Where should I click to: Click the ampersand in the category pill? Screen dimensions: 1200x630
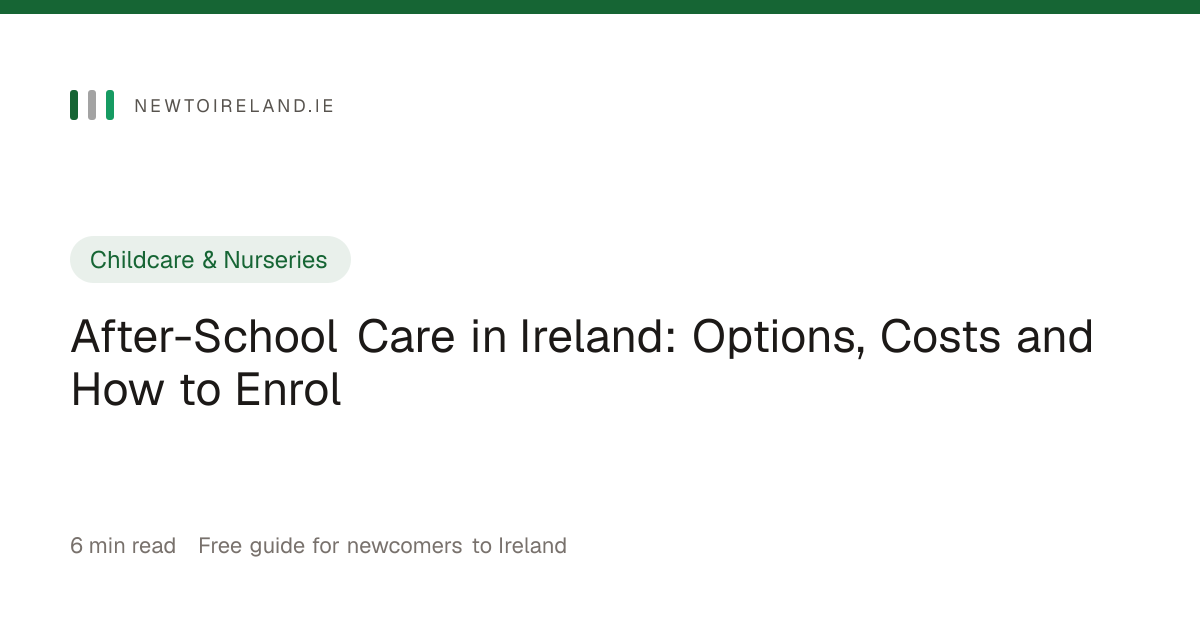tap(209, 260)
